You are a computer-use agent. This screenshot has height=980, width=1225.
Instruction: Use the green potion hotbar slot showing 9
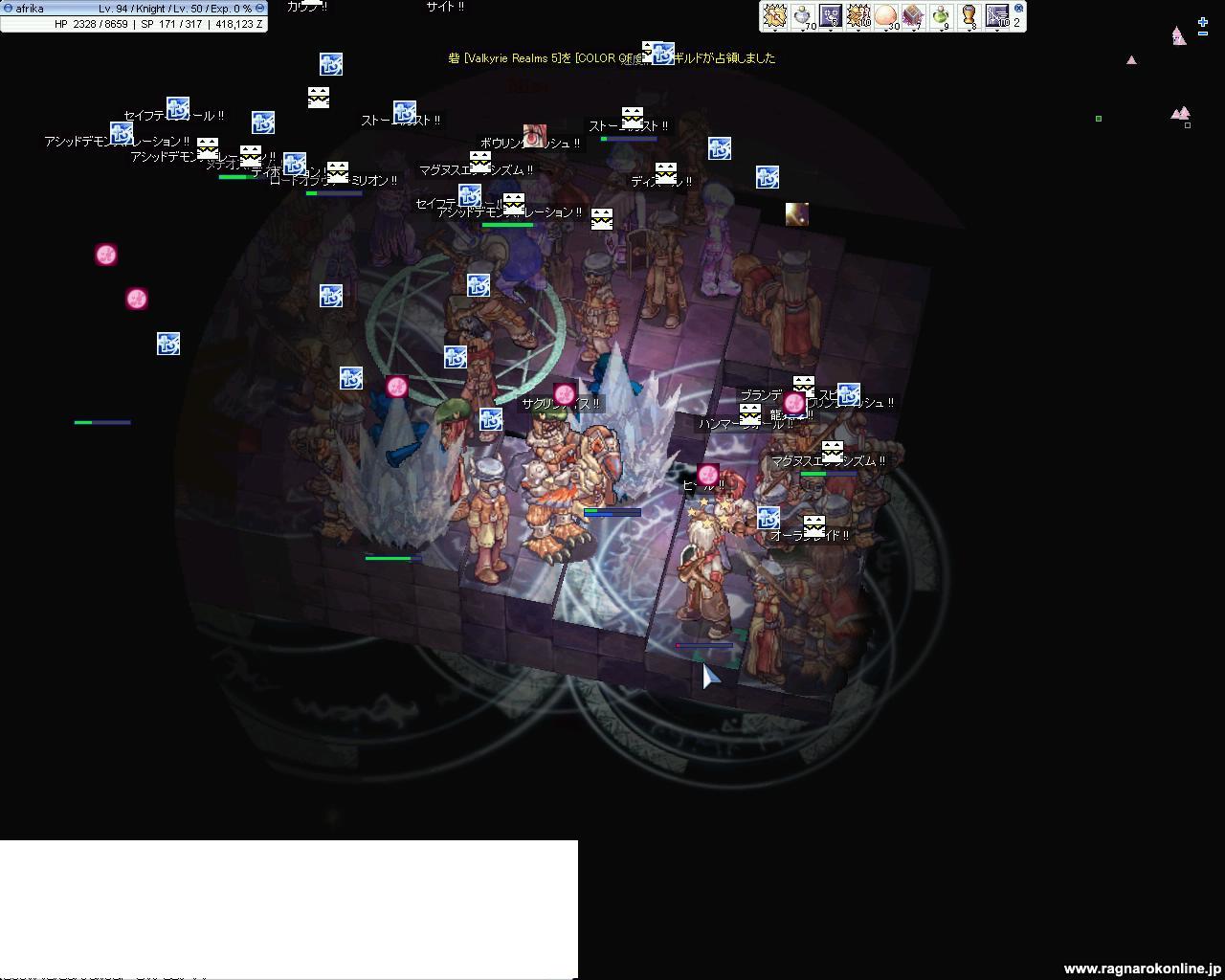(x=941, y=15)
